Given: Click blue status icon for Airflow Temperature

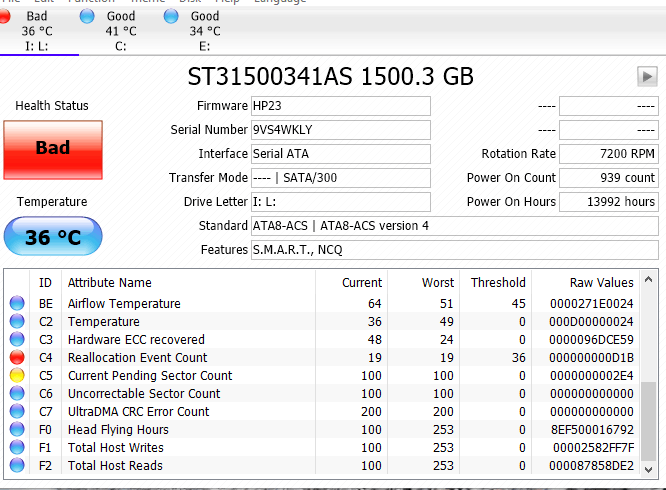Looking at the screenshot, I should (17, 303).
